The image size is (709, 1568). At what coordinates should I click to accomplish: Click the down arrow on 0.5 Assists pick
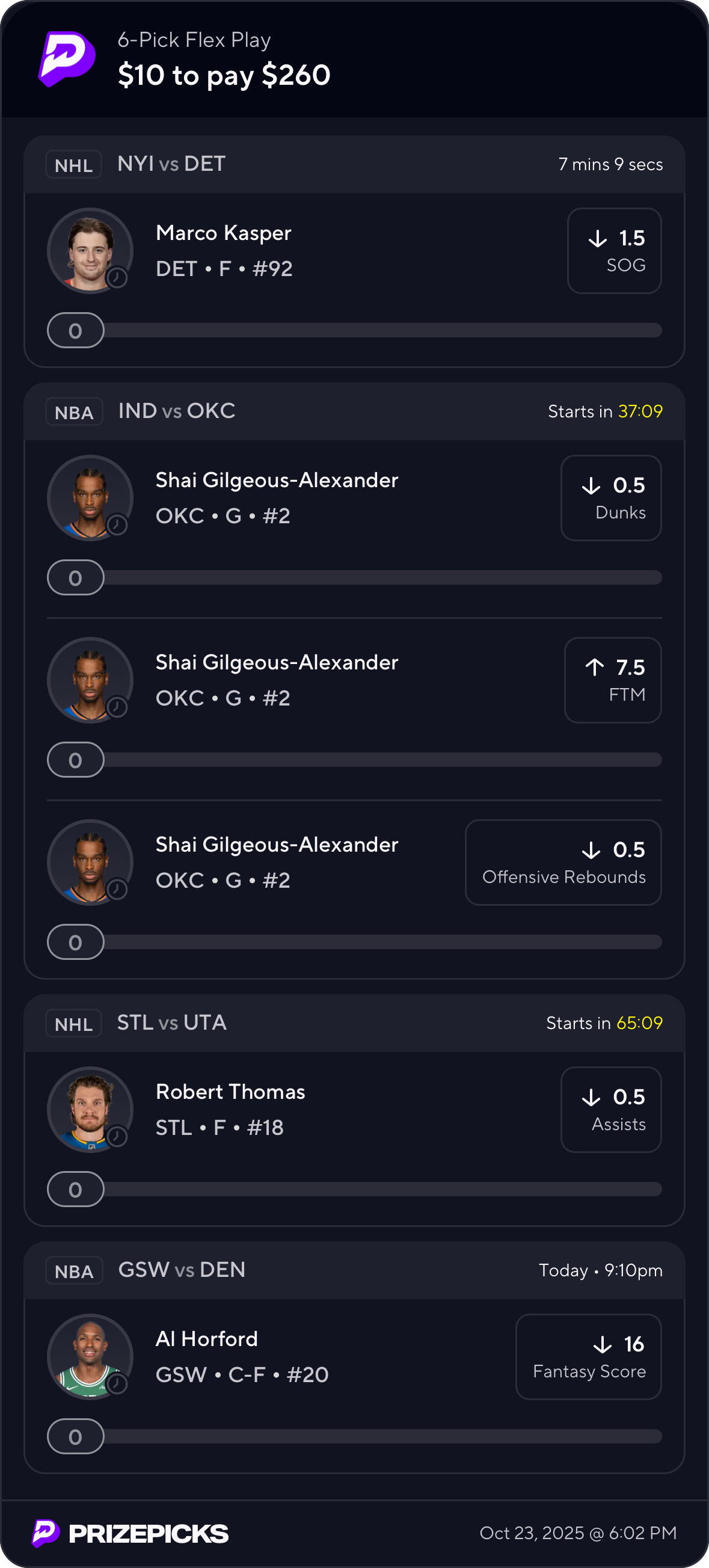pyautogui.click(x=591, y=1097)
